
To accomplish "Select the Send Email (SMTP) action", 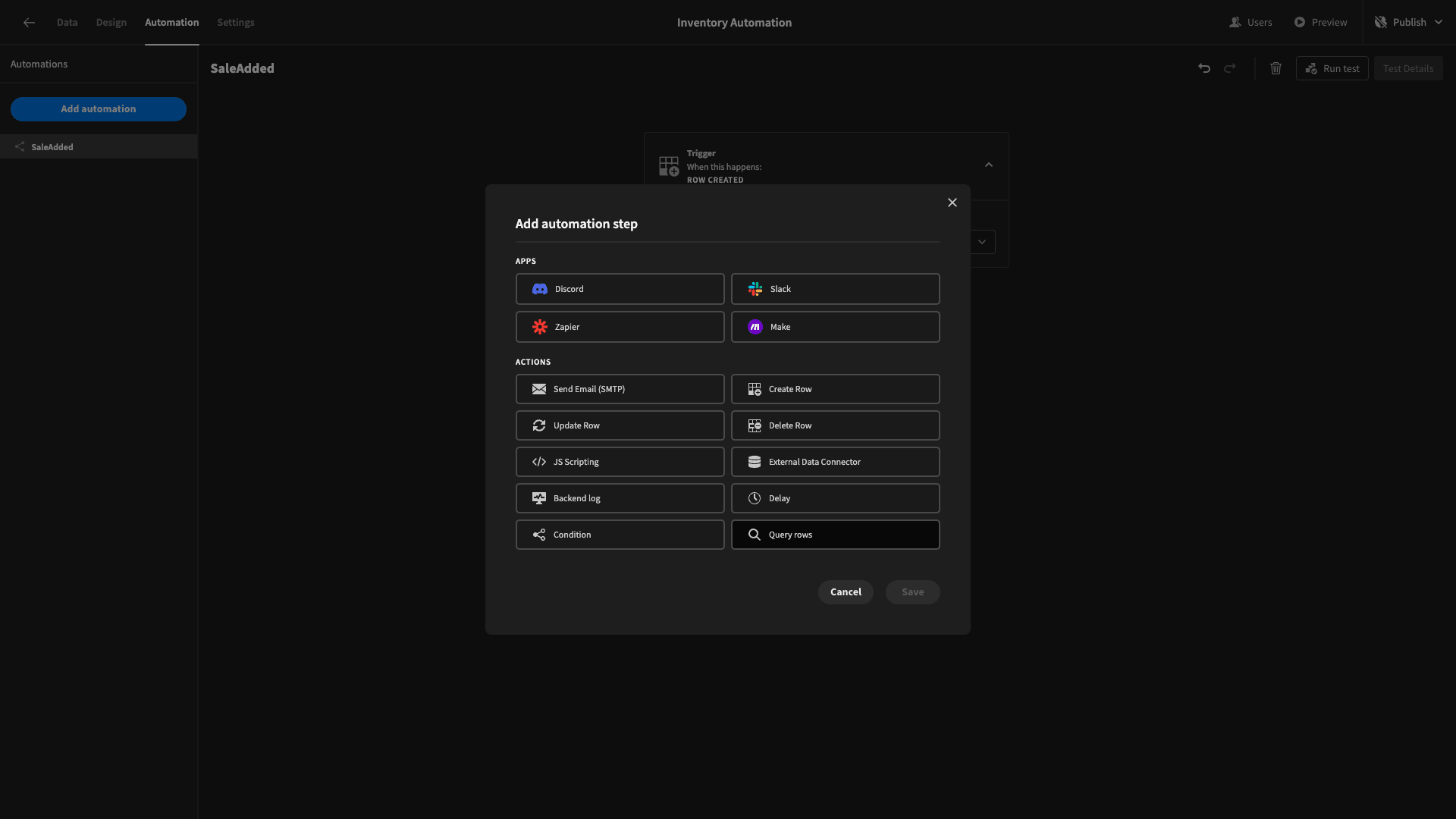I will tap(620, 389).
